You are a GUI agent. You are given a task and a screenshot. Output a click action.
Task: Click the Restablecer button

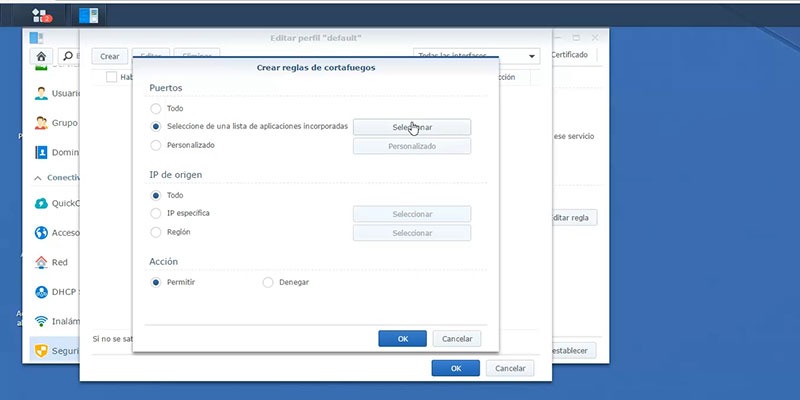[x=573, y=351]
